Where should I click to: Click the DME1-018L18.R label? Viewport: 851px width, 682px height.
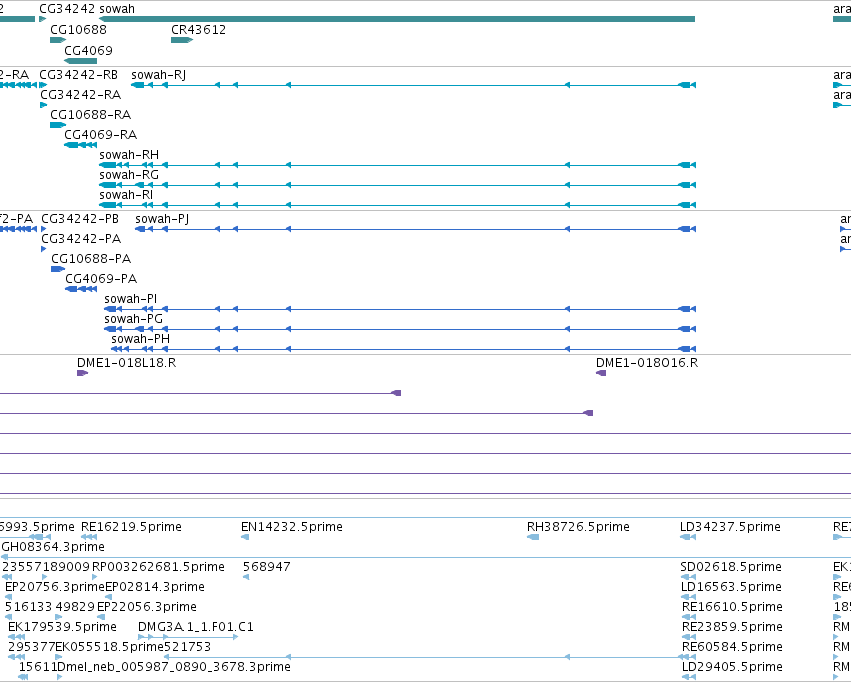[126, 362]
